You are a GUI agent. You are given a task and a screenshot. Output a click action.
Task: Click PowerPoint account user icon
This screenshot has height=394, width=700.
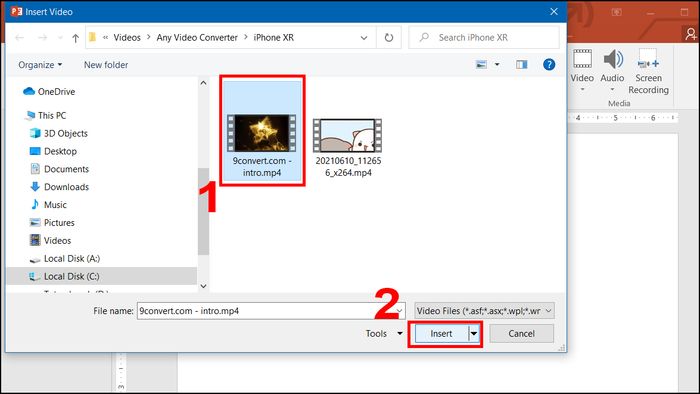(691, 33)
